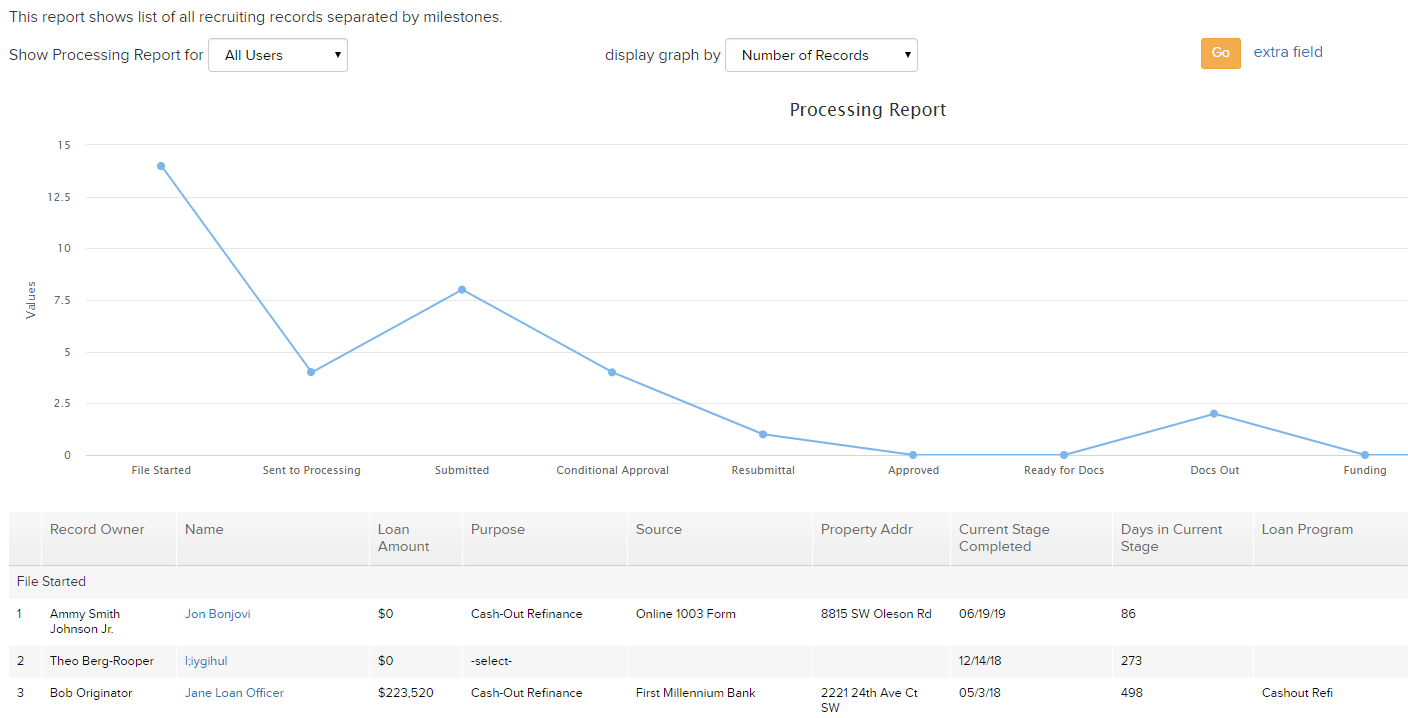Viewport: 1408px width, 718px height.
Task: Select the Docs Out data point
Action: click(x=1214, y=413)
